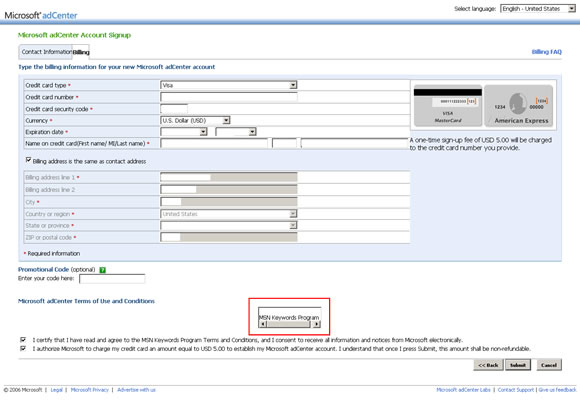Open the Microsoft Privacy link

(90, 390)
